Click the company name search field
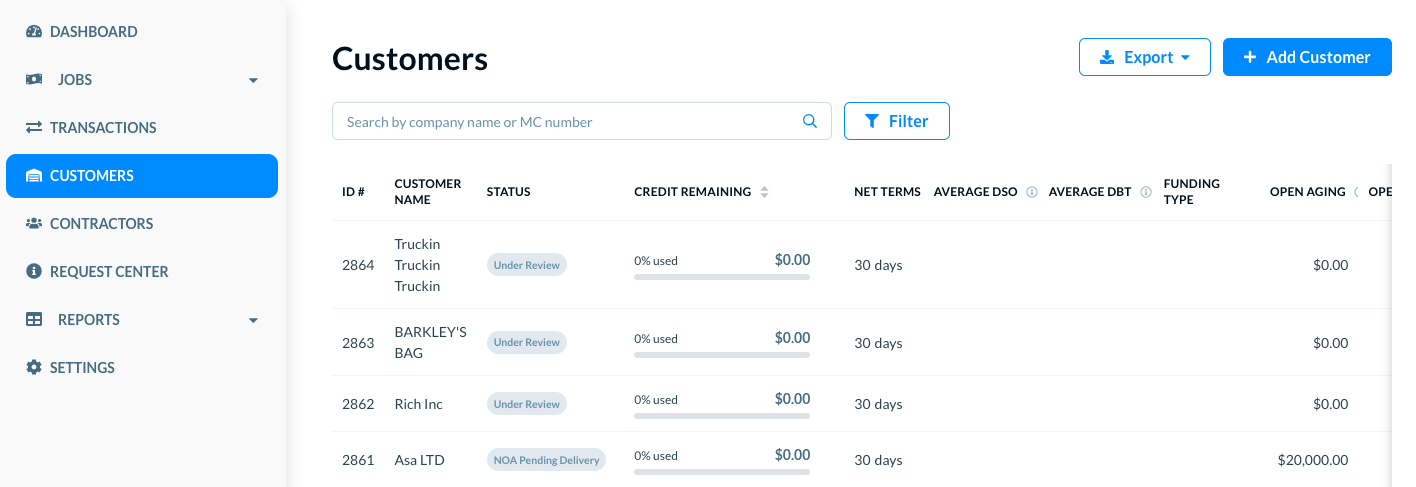The image size is (1416, 487). 565,122
